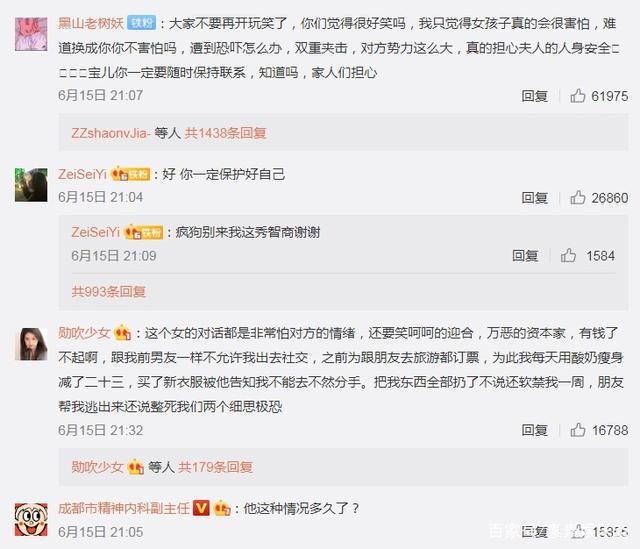The width and height of the screenshot is (640, 549).
Task: Like the comment with 16788 likes
Action: tap(578, 430)
